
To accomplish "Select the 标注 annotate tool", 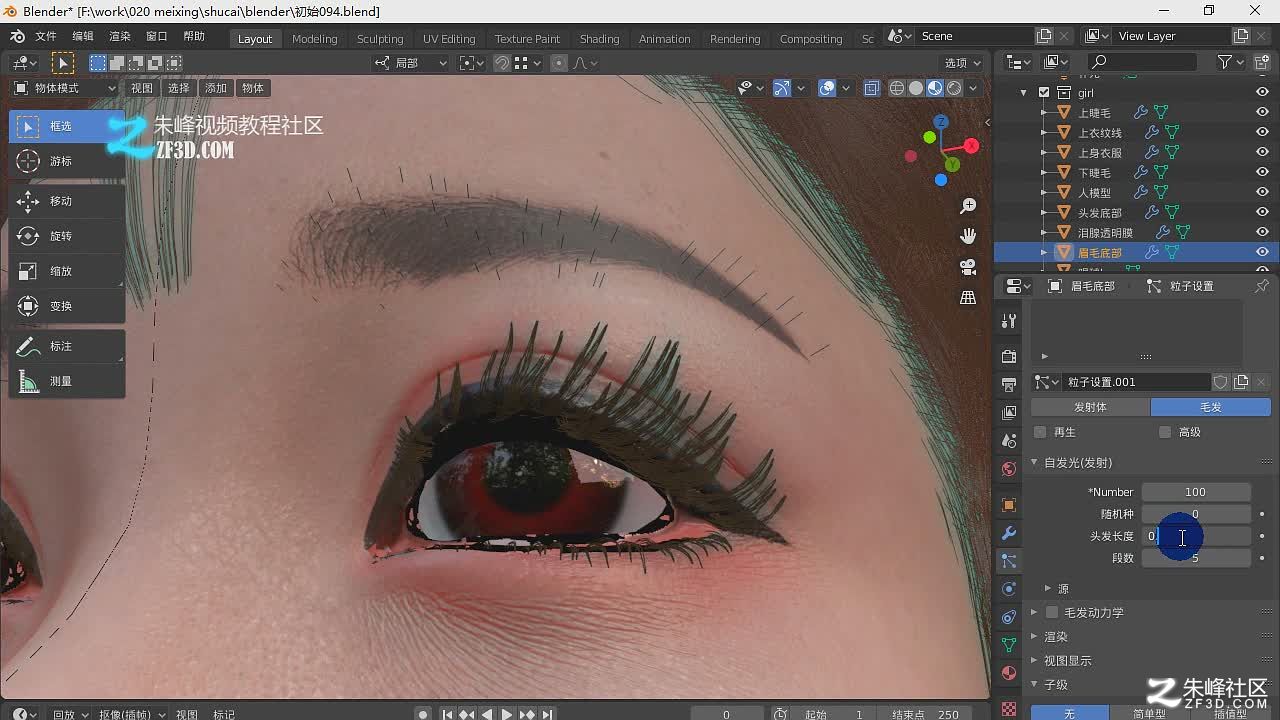I will 67,346.
